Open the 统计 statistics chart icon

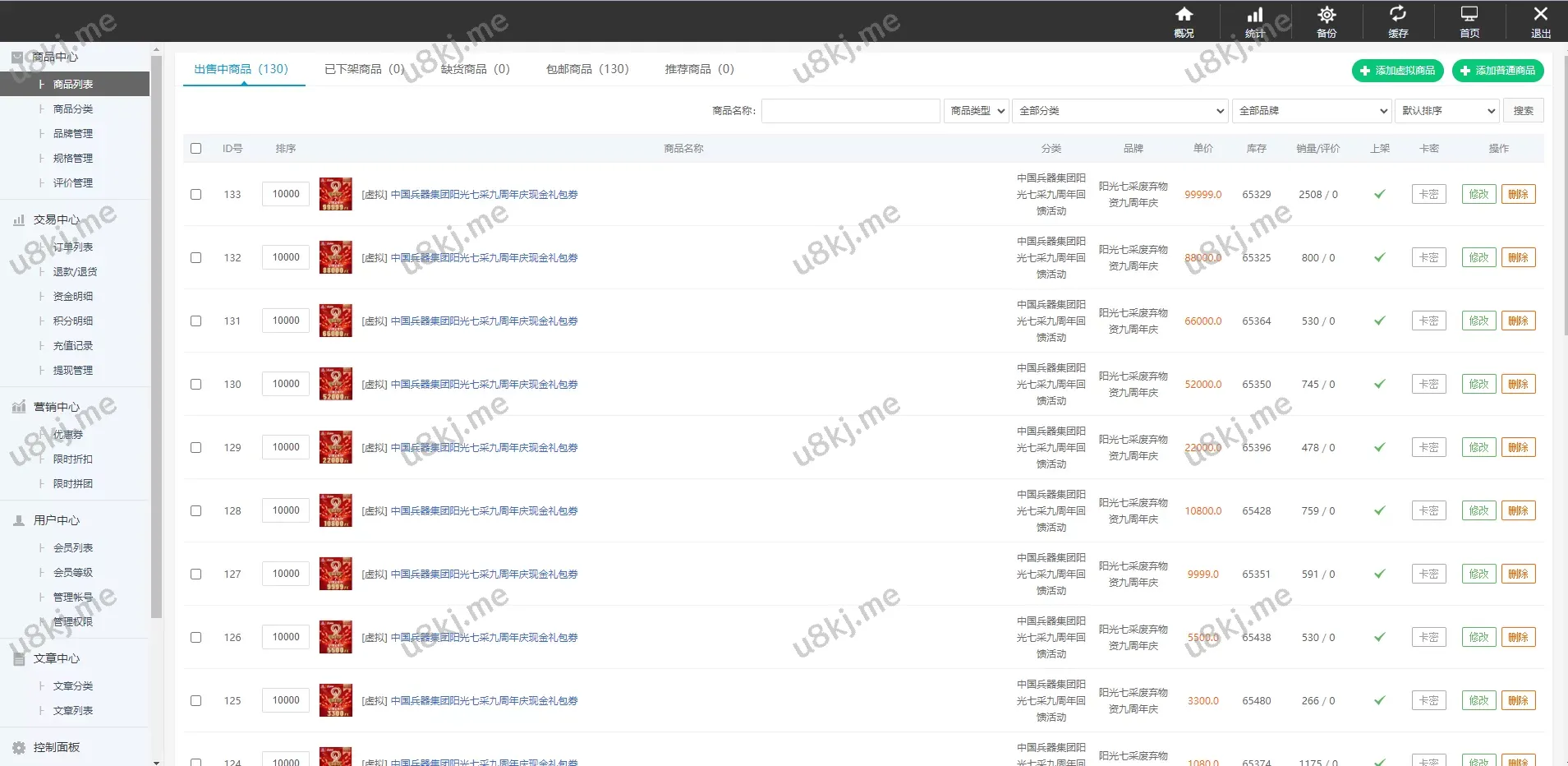click(x=1255, y=15)
